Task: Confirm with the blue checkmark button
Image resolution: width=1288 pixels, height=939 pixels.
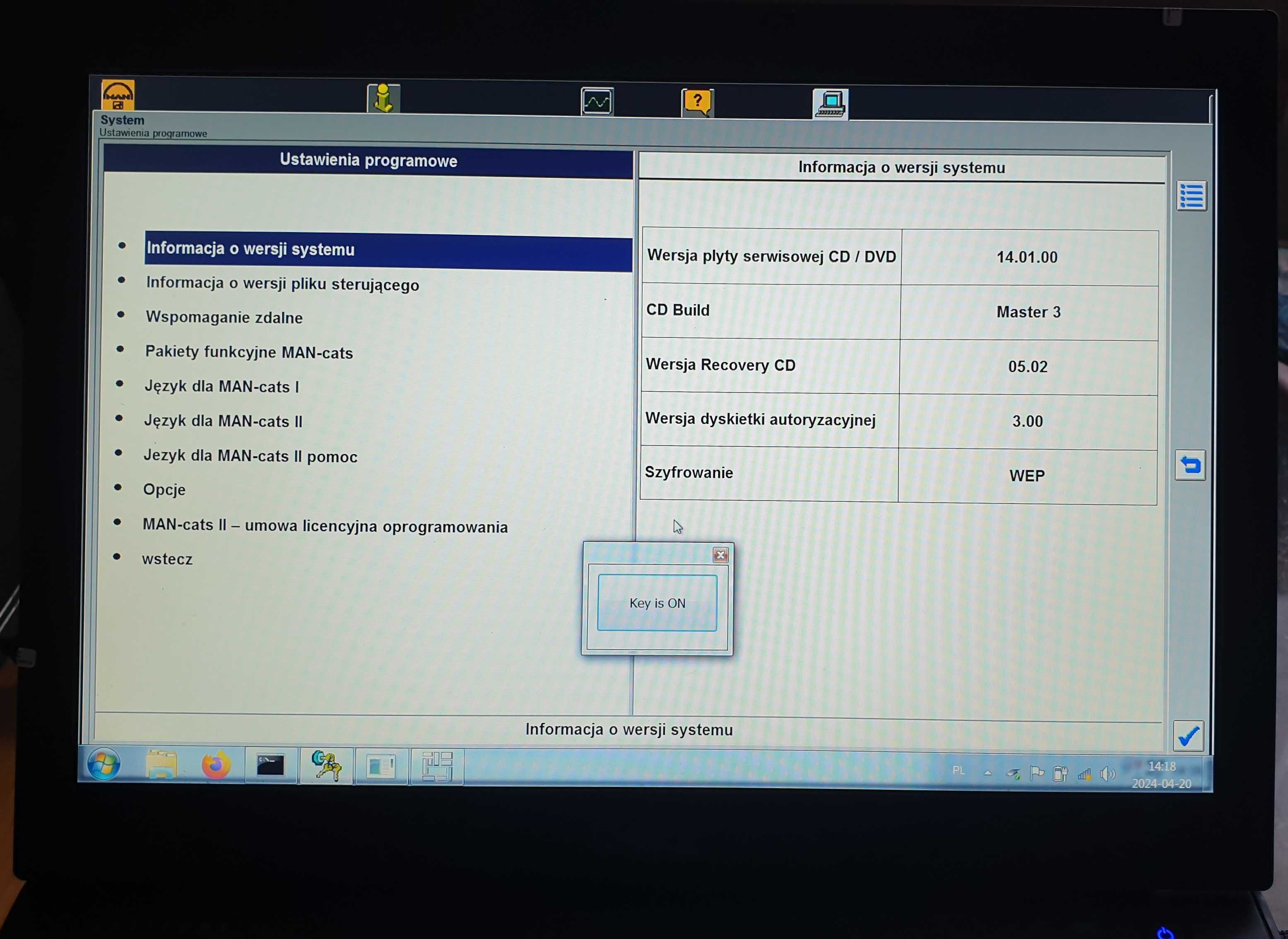Action: coord(1189,736)
